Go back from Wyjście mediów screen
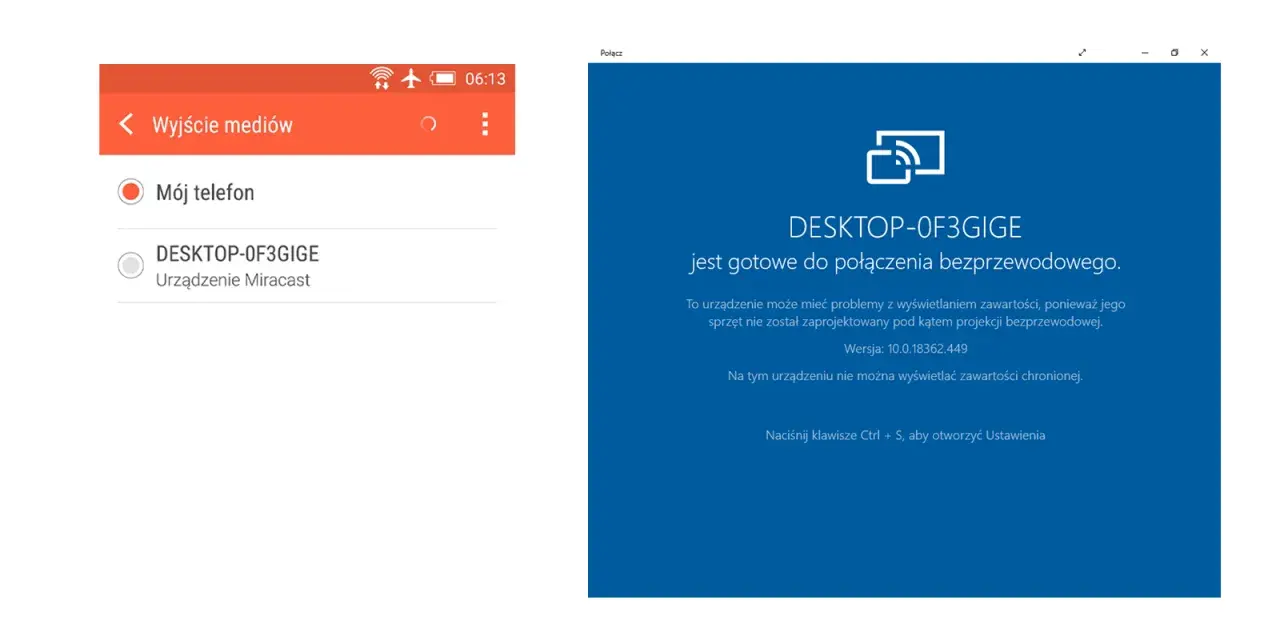The width and height of the screenshot is (1280, 640). 126,124
